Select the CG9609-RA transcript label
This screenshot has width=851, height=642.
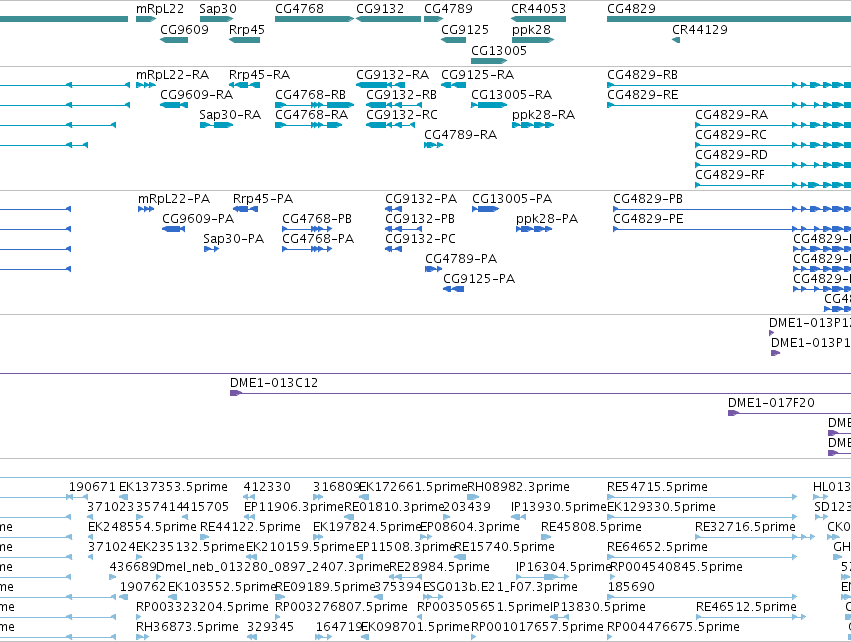(x=196, y=94)
